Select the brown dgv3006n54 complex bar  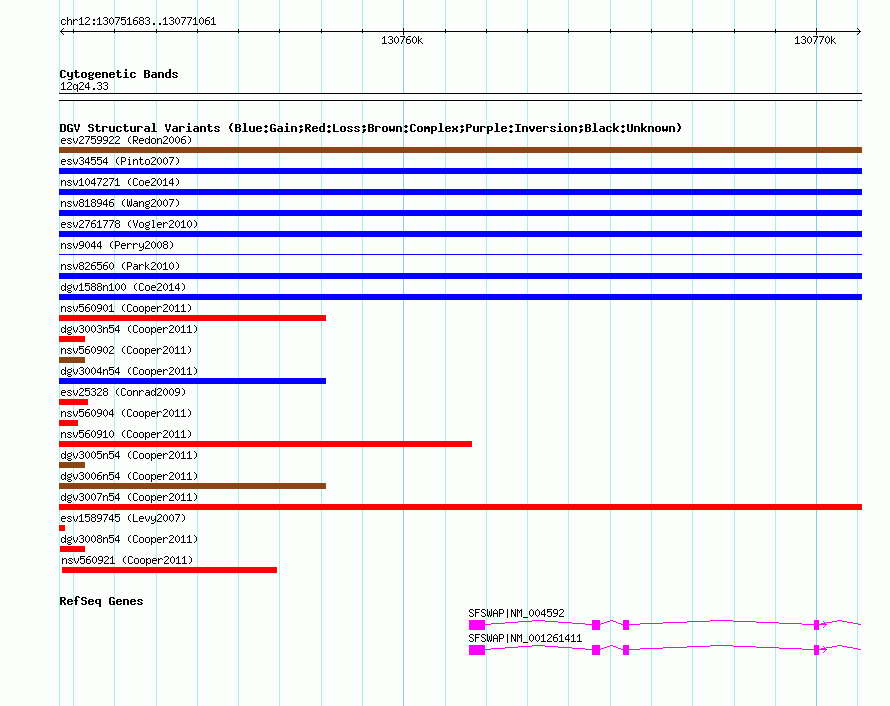click(x=192, y=486)
